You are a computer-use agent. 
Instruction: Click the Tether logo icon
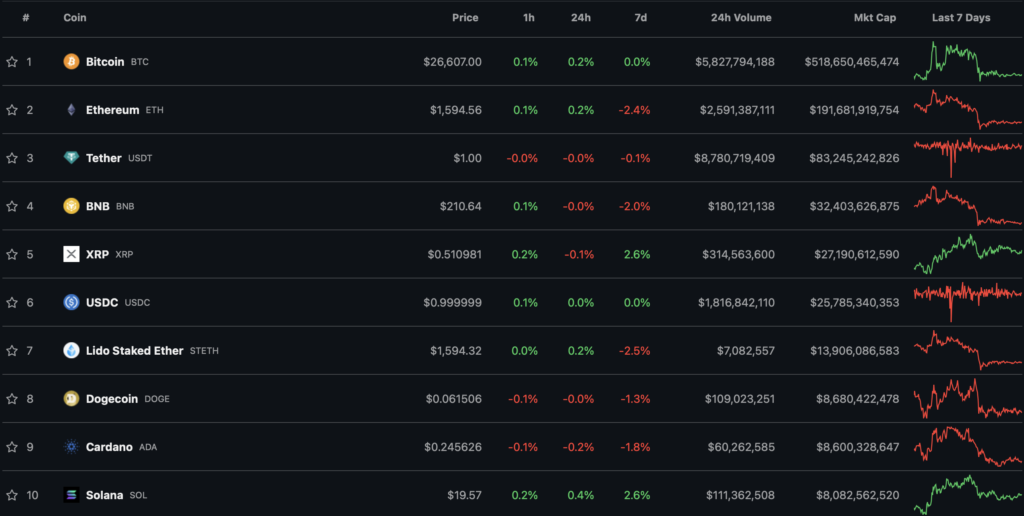(71, 158)
